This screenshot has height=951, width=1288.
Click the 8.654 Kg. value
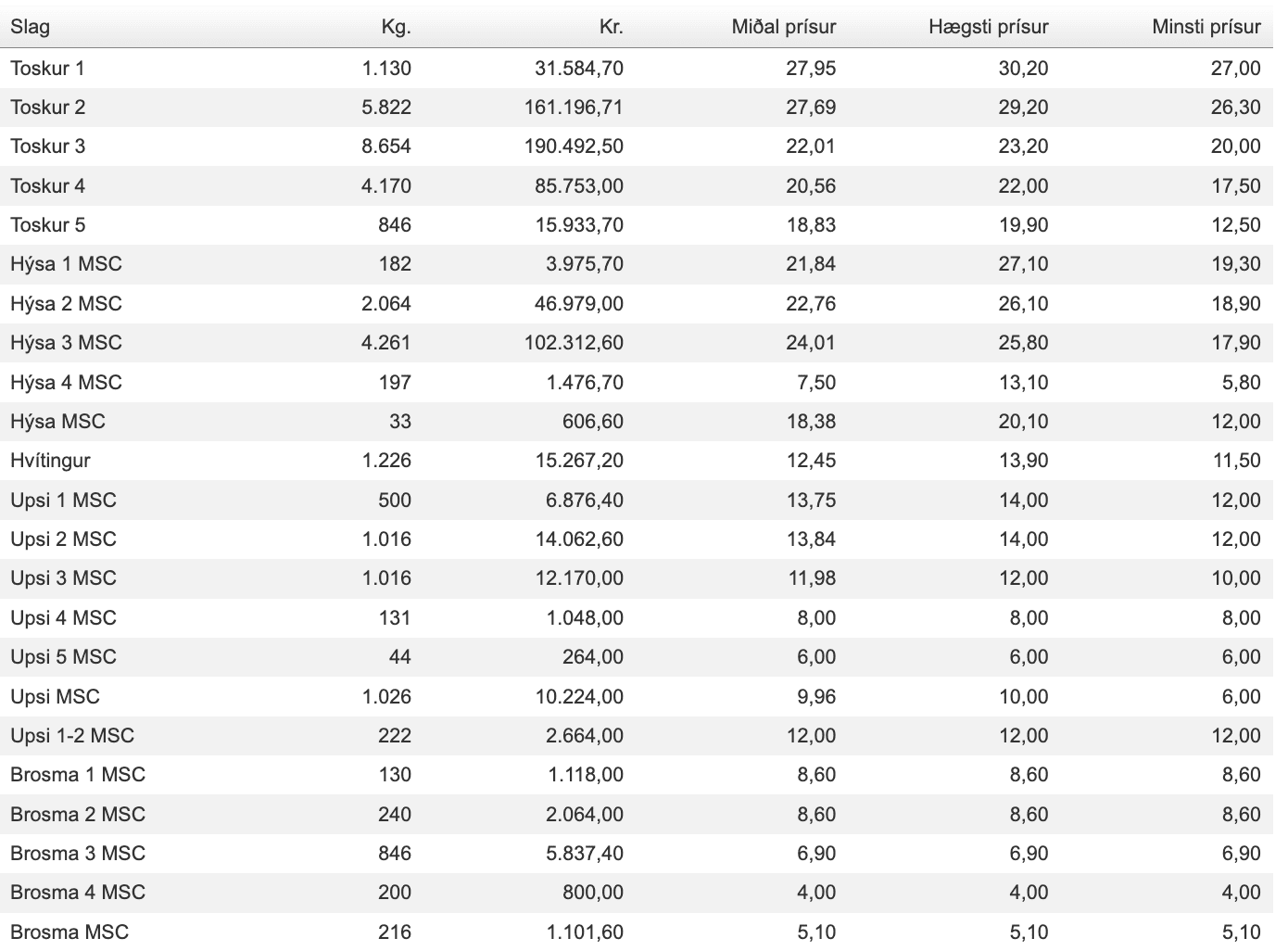pyautogui.click(x=386, y=146)
